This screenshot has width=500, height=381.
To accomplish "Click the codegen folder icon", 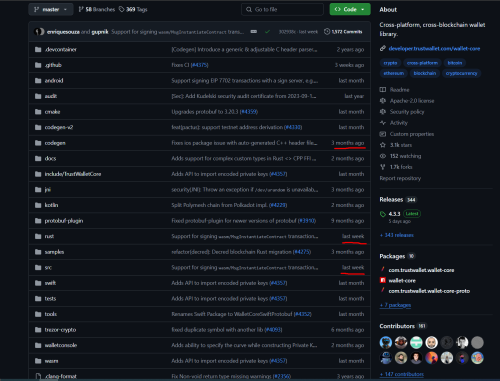I will click(x=38, y=143).
